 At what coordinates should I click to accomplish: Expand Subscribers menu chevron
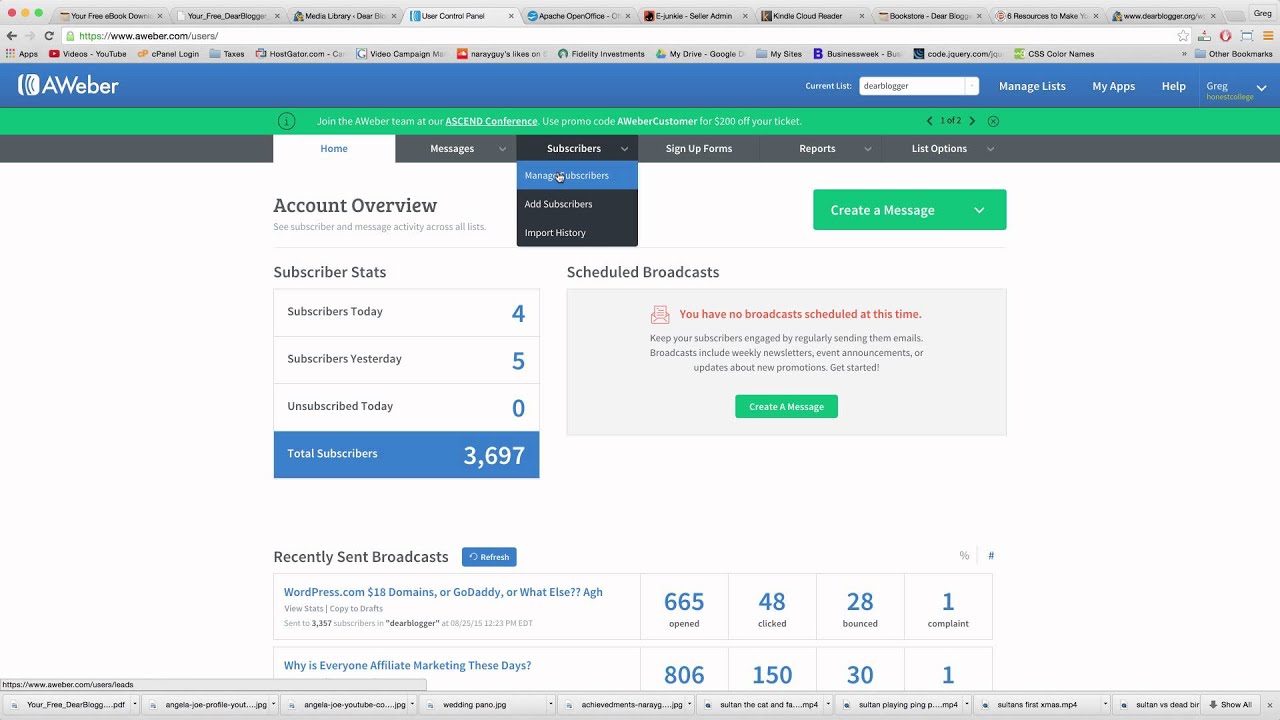[624, 149]
